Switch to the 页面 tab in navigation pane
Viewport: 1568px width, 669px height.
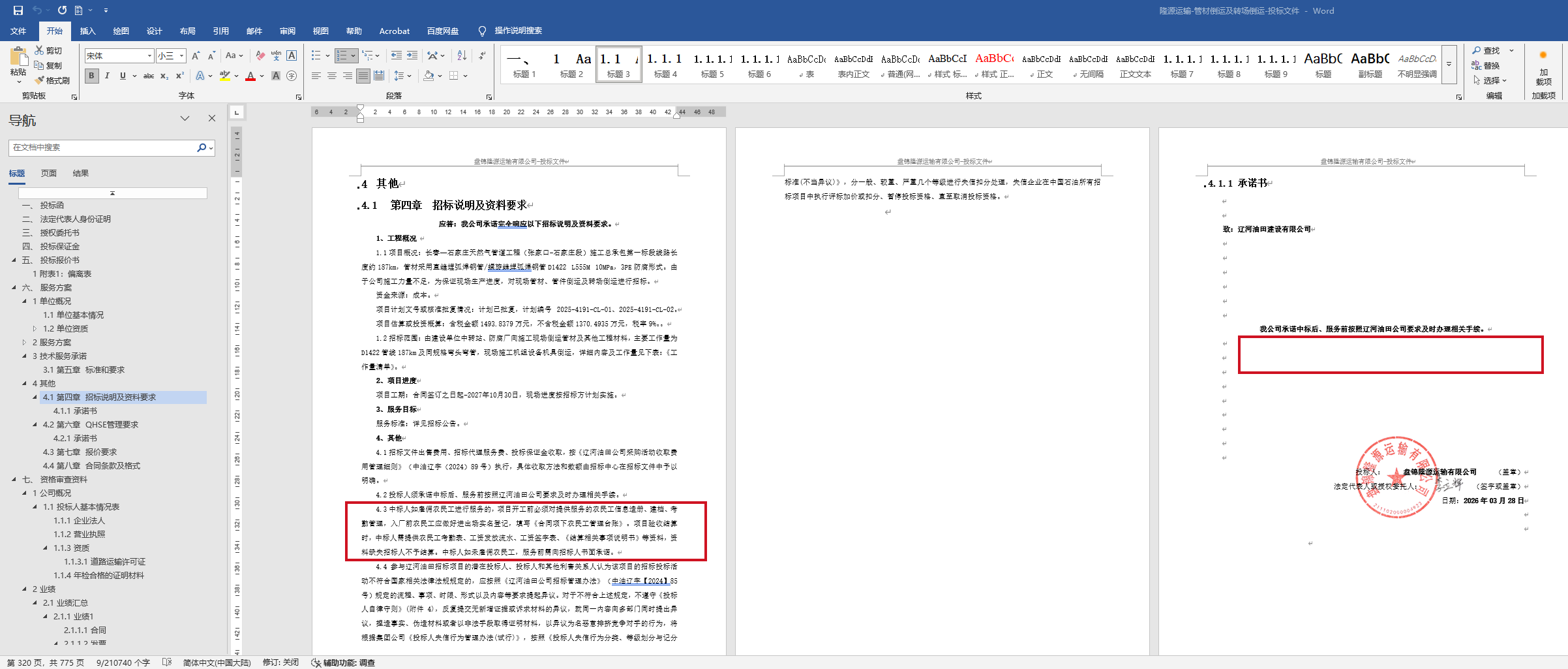(x=49, y=174)
